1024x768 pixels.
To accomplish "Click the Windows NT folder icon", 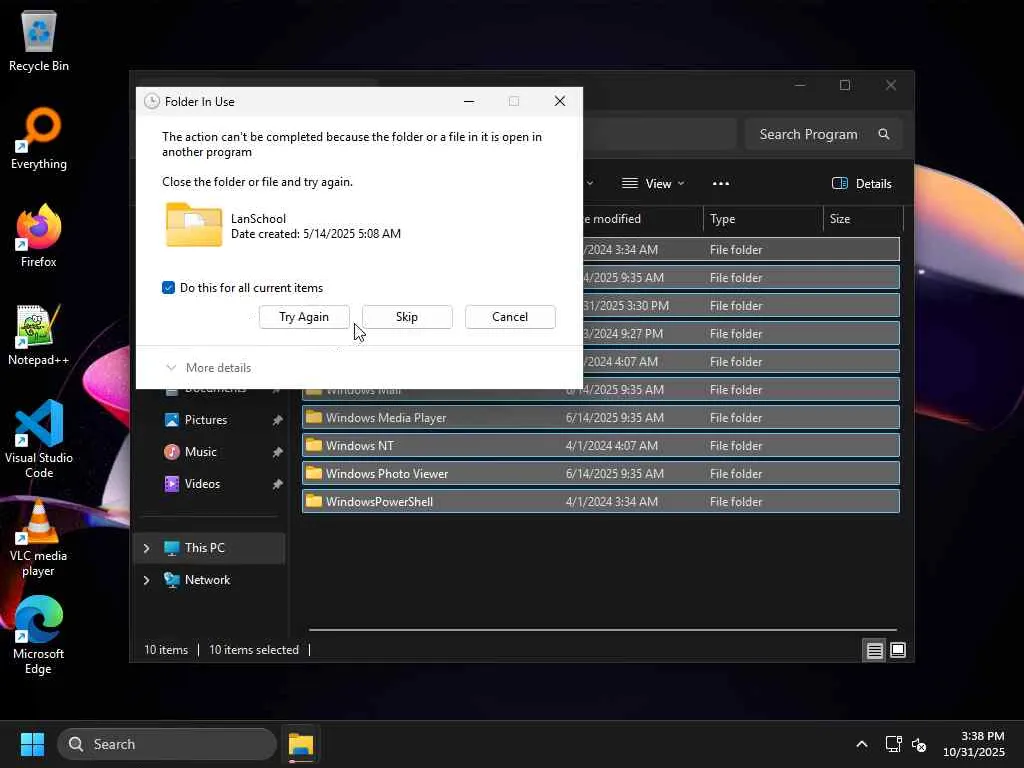I will pyautogui.click(x=314, y=445).
